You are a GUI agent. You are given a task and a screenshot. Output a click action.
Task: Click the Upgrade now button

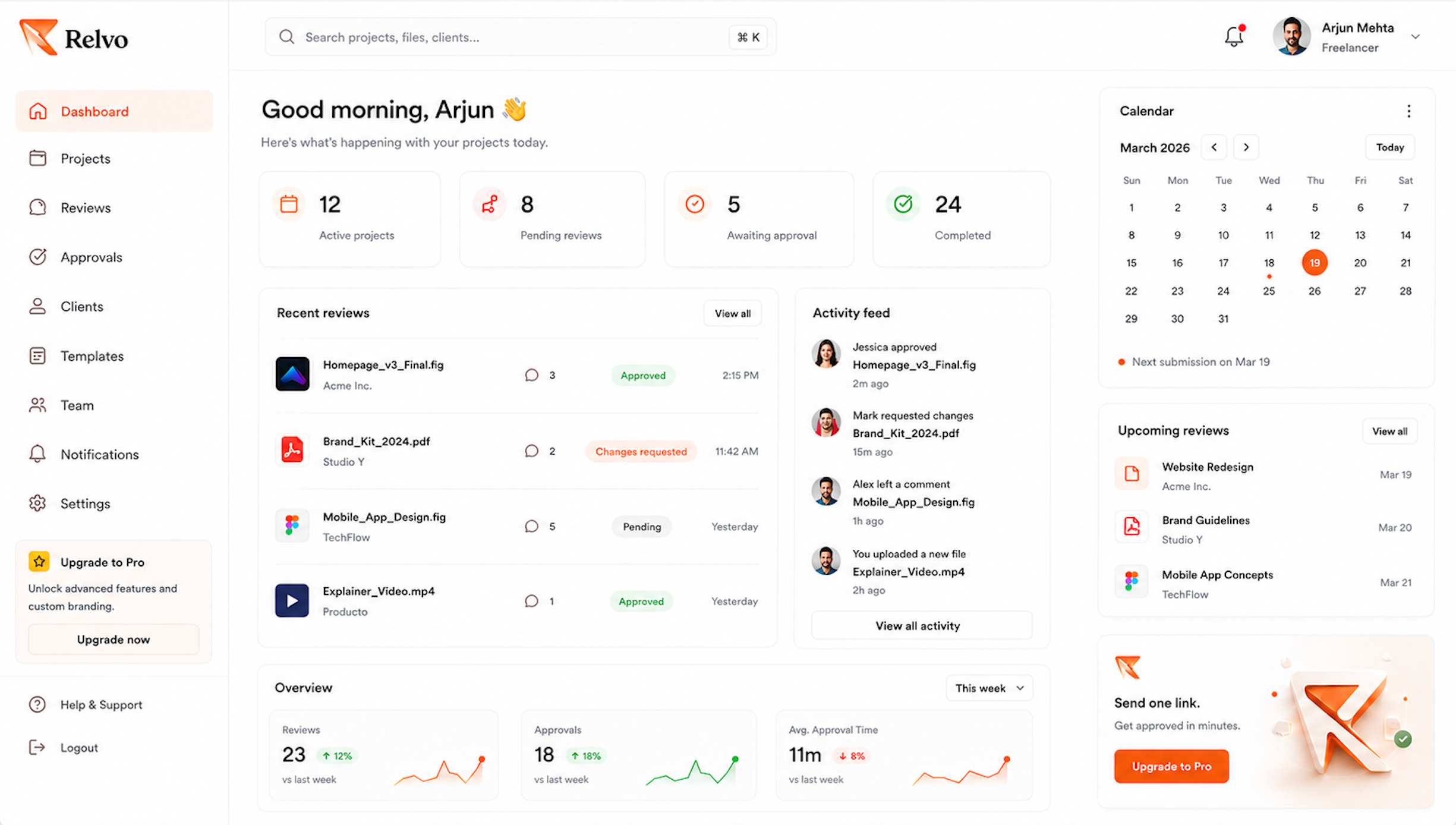point(114,640)
